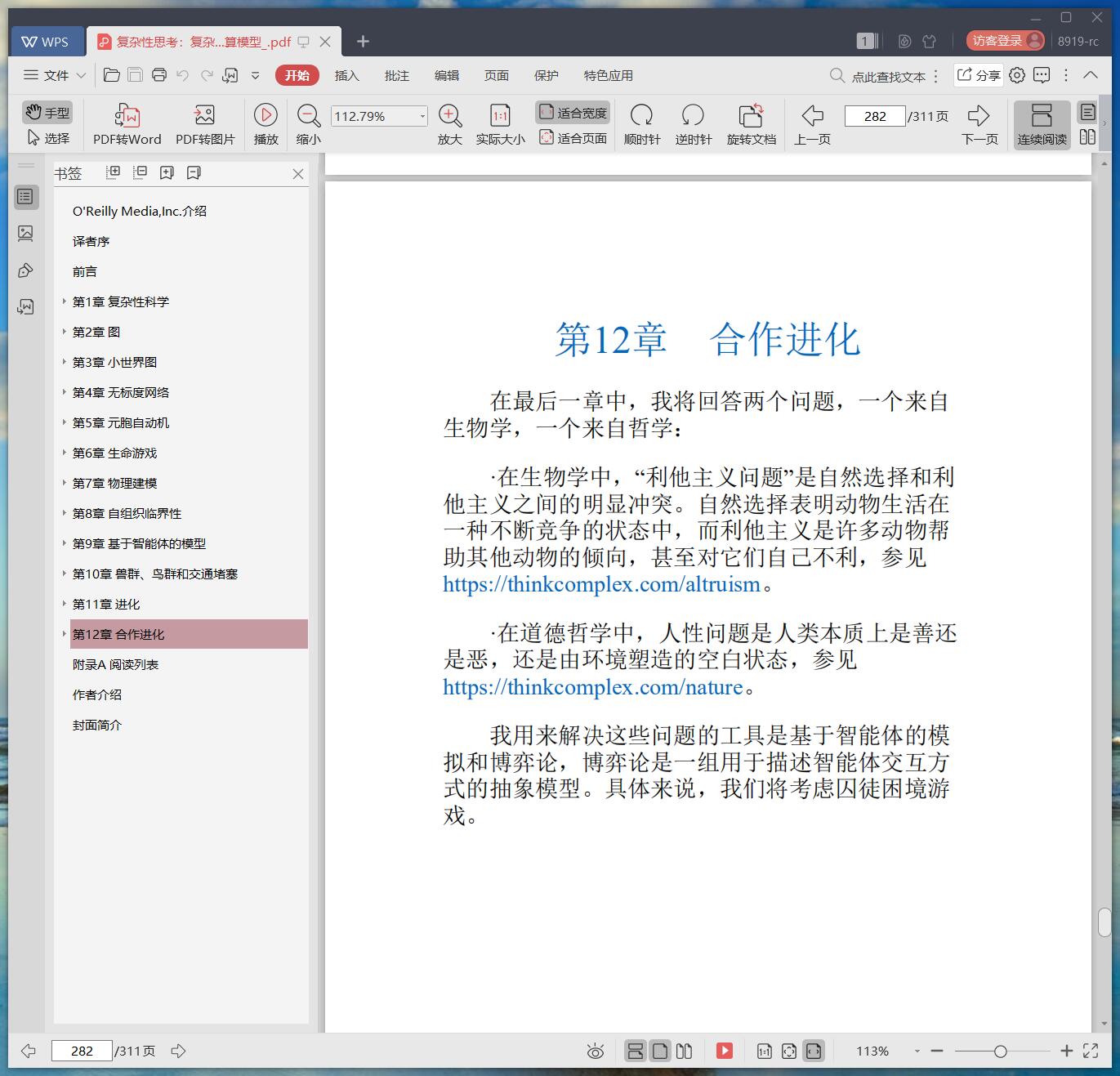
Task: Toggle fit width 适合宽度
Action: point(573,113)
